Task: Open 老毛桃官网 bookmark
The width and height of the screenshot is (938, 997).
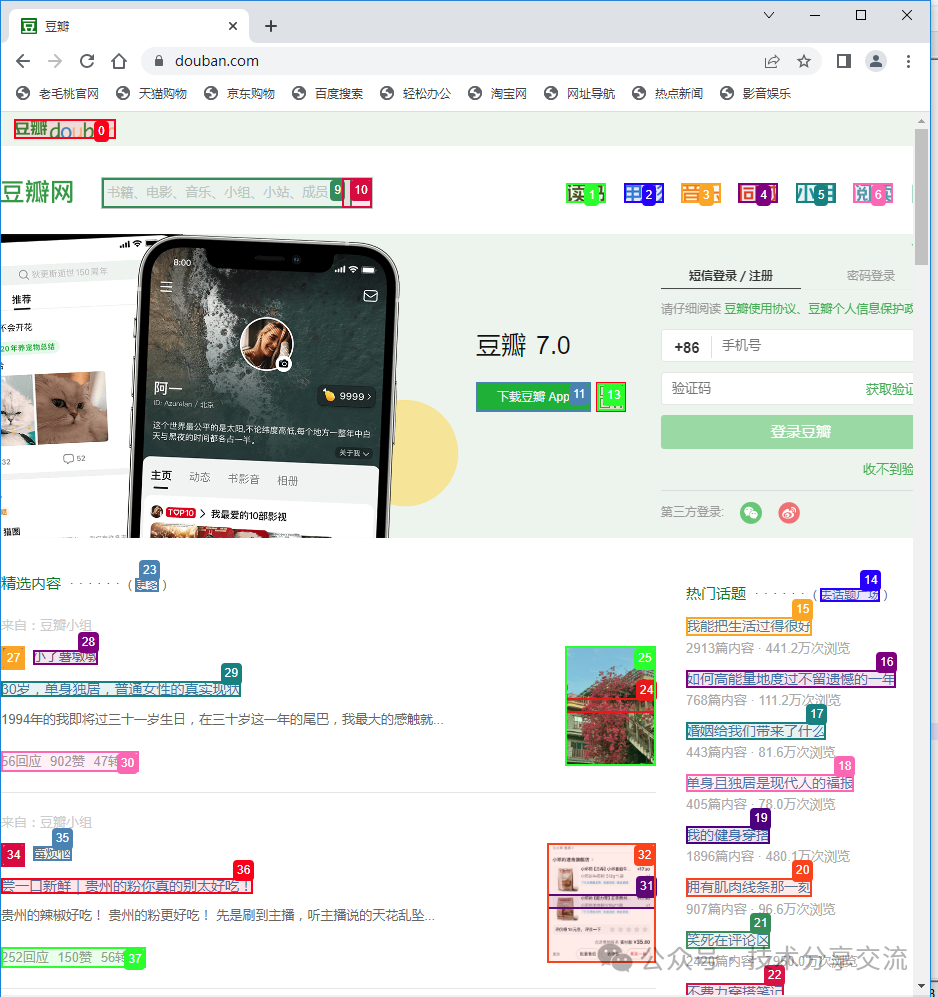Action: click(x=58, y=93)
